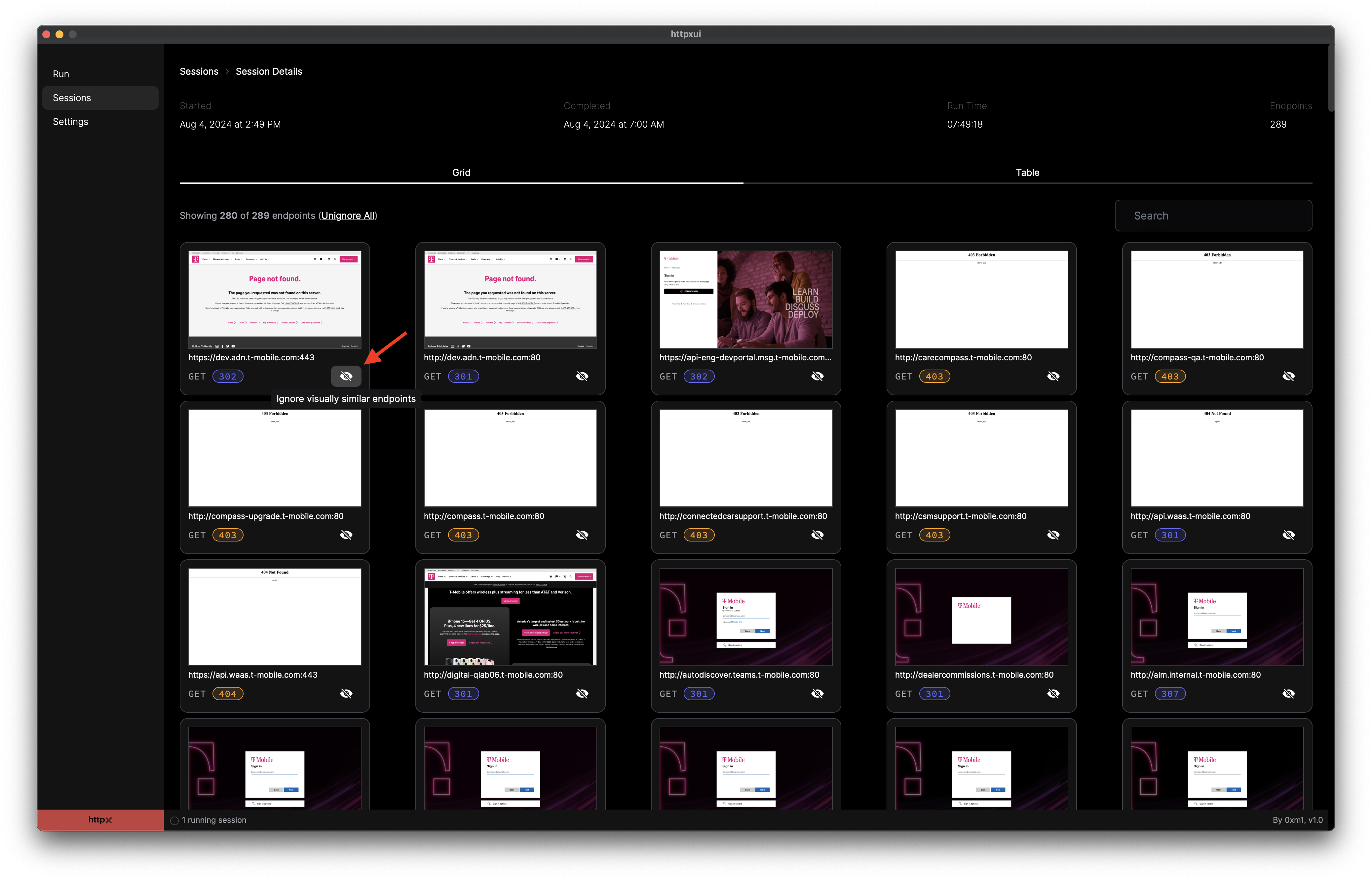Viewport: 1372px width, 880px height.
Task: Click Completed date Aug 4, 2024 at 7:00 AM
Action: click(613, 125)
